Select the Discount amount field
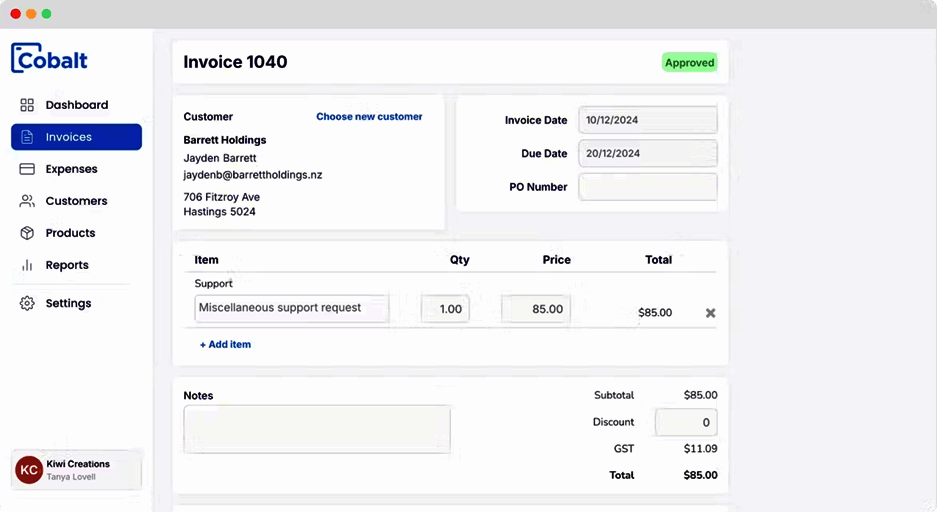937x512 pixels. click(686, 422)
